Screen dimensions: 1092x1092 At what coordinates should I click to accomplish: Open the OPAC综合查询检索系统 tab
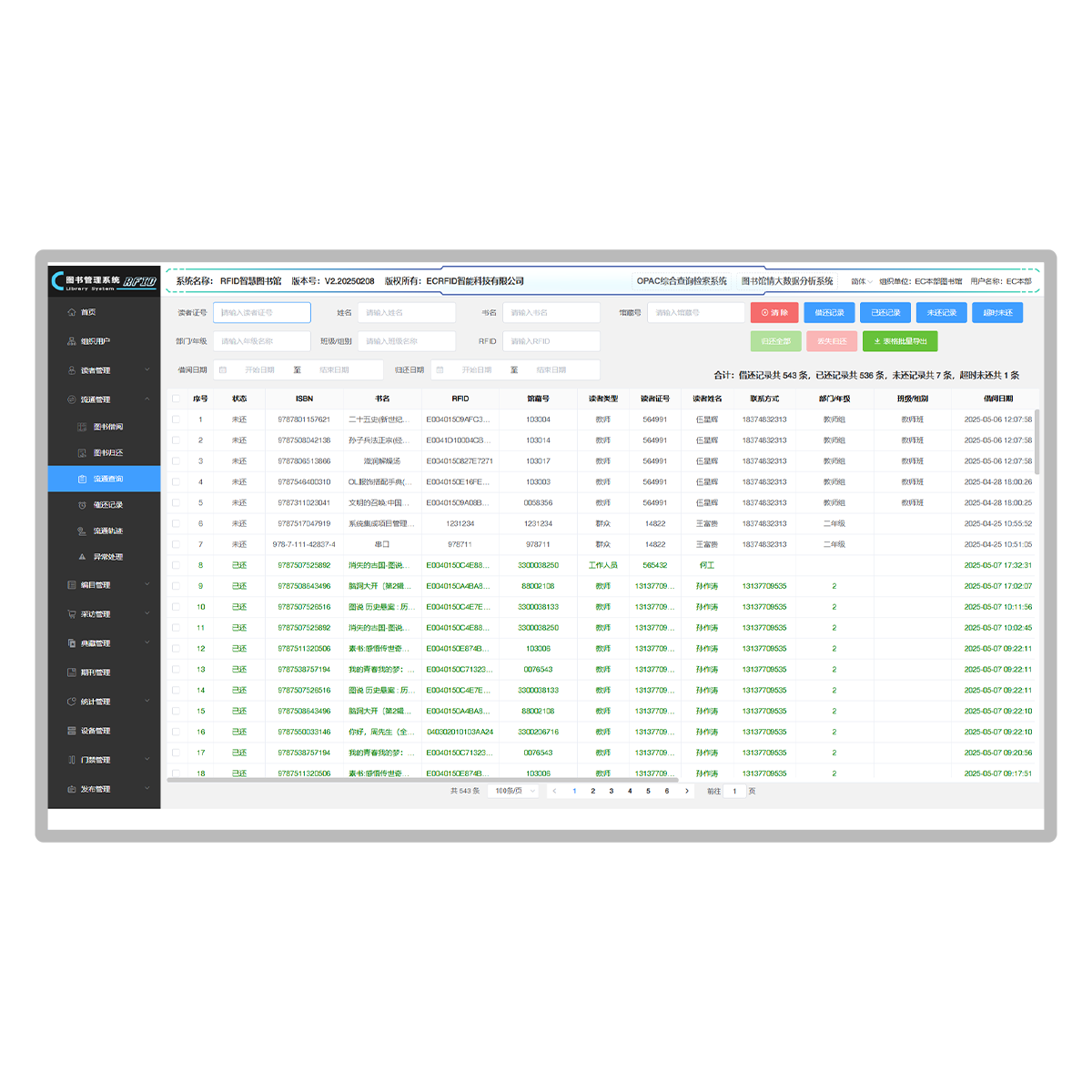tap(681, 281)
